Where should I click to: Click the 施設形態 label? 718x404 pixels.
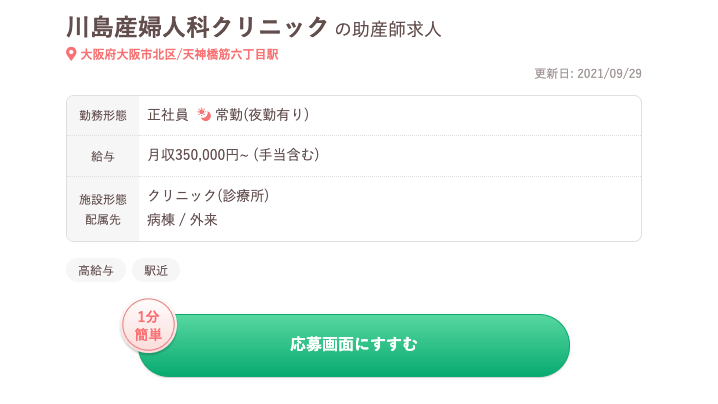click(103, 199)
